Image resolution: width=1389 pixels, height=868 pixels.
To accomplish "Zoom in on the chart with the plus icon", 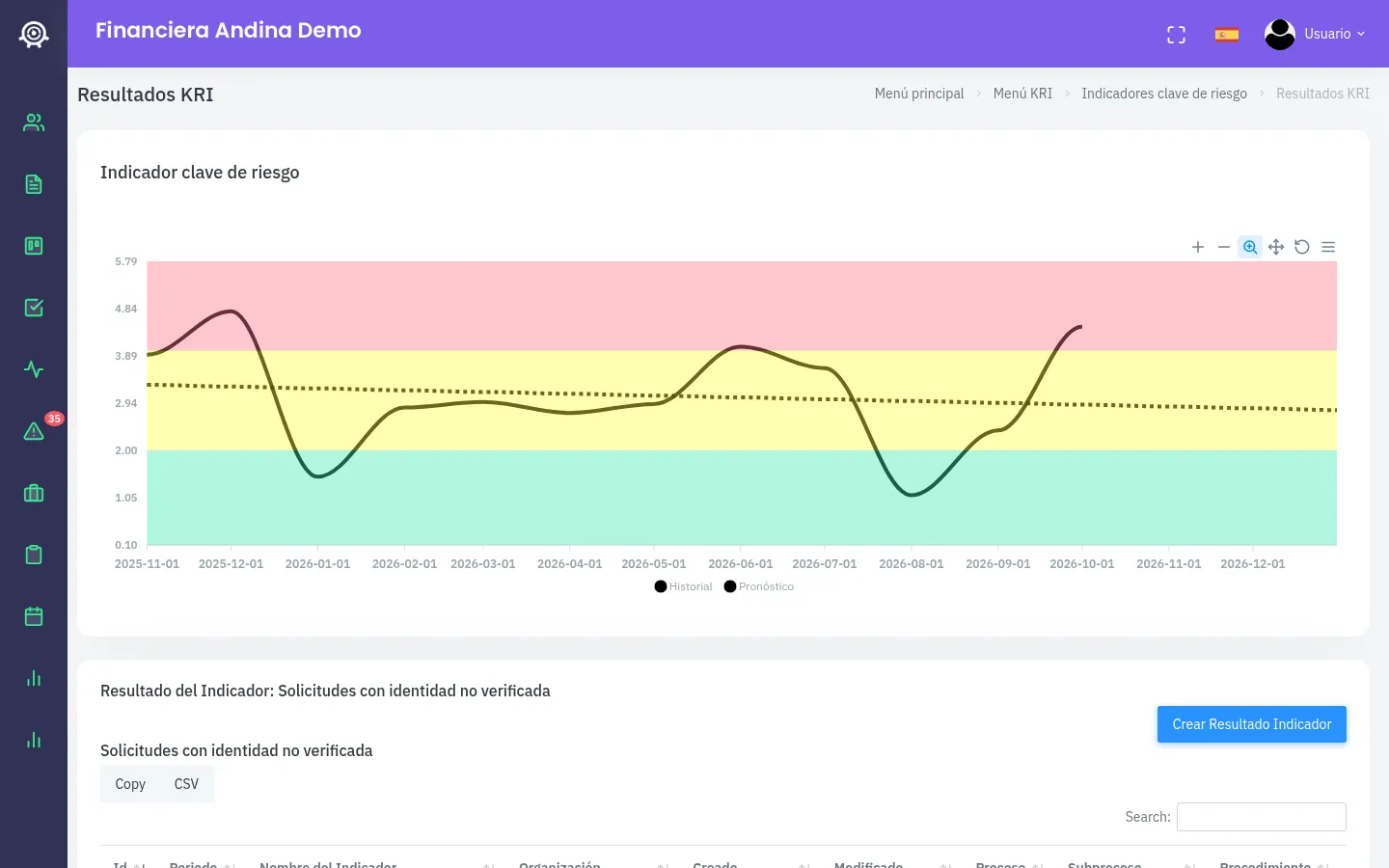I will (1198, 247).
